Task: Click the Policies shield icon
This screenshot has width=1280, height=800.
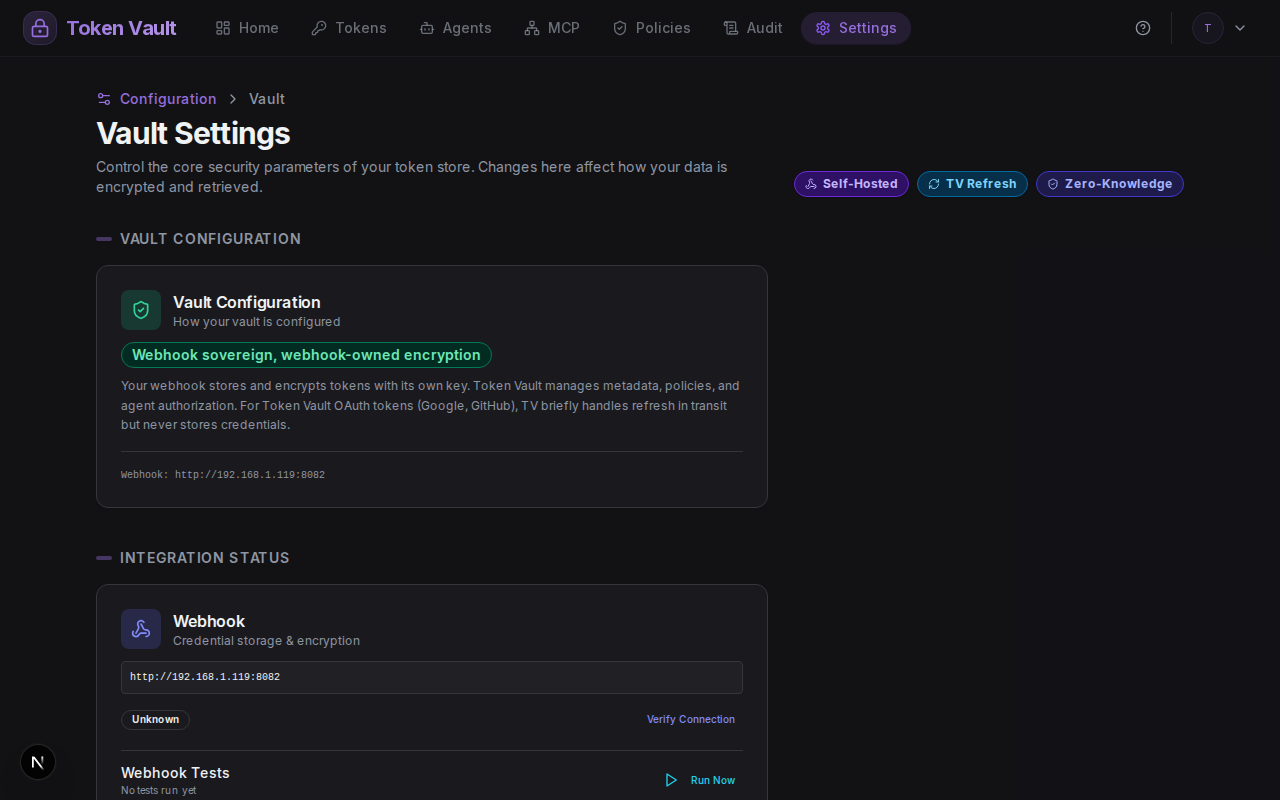Action: [x=620, y=28]
